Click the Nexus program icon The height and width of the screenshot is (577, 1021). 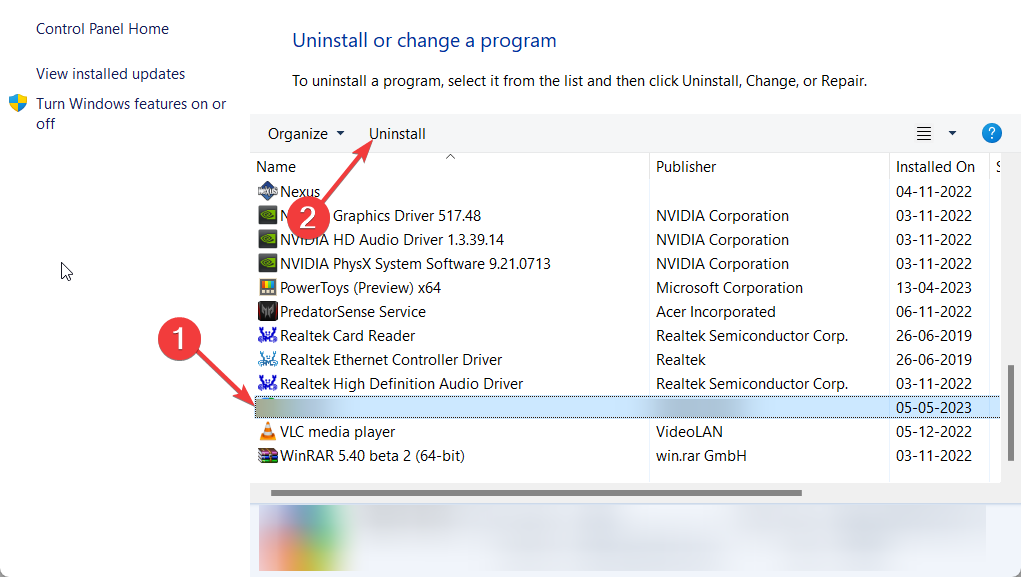point(267,191)
